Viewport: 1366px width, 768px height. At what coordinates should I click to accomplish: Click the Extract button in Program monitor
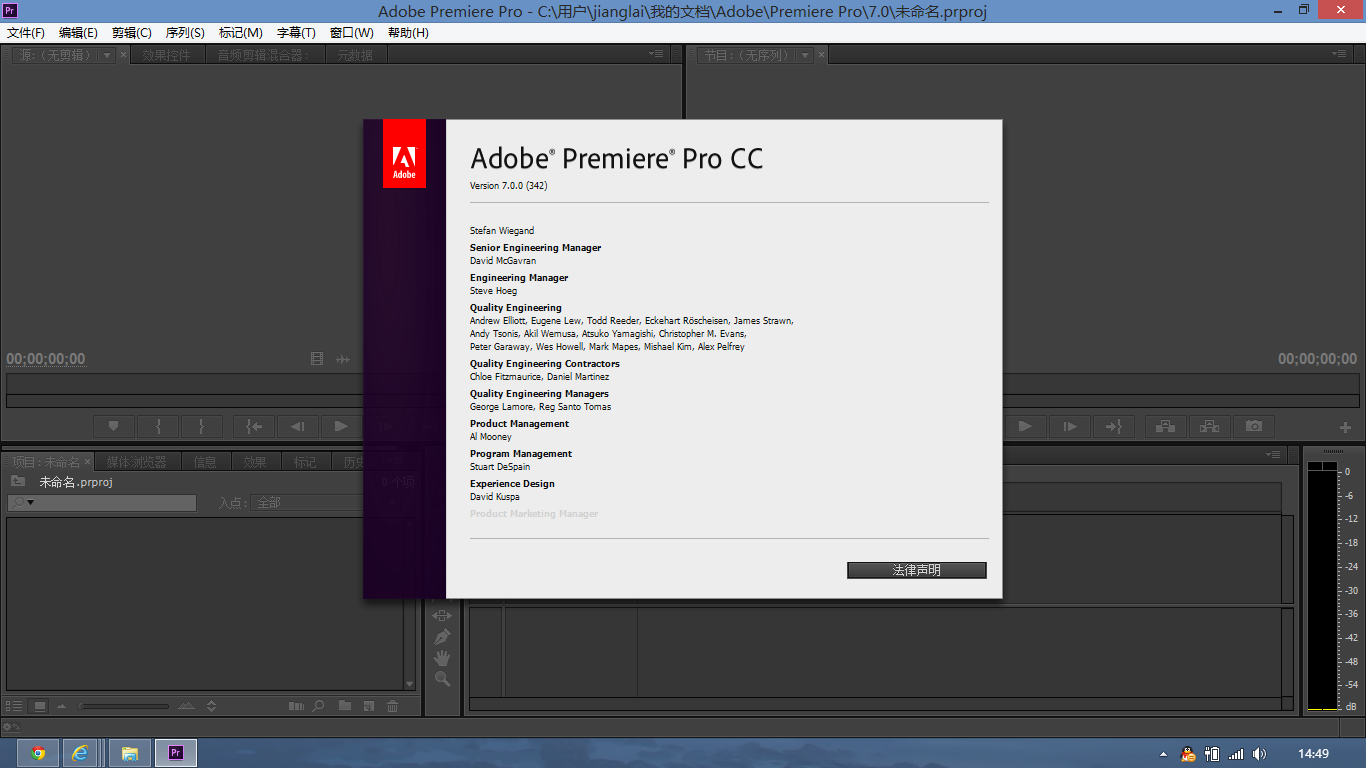(1209, 426)
